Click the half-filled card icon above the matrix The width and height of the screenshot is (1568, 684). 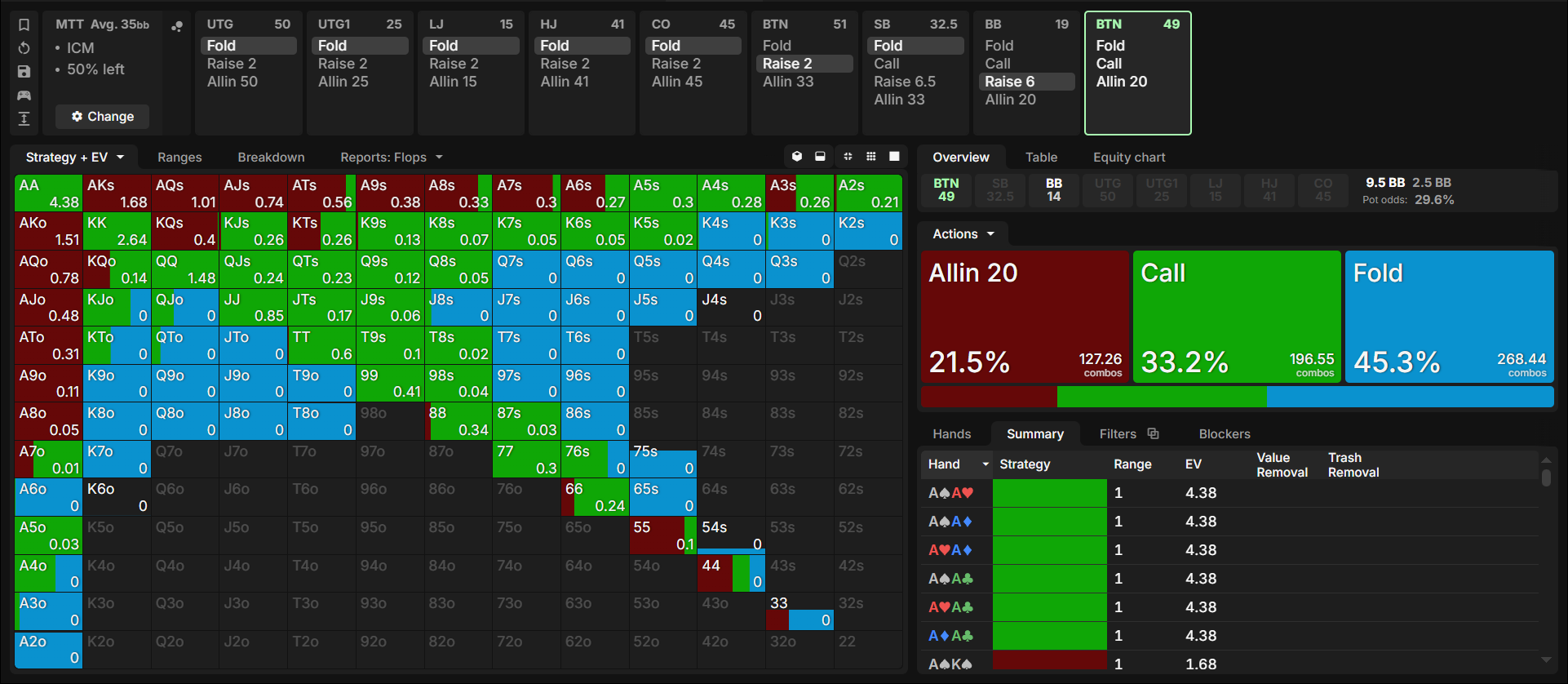821,157
